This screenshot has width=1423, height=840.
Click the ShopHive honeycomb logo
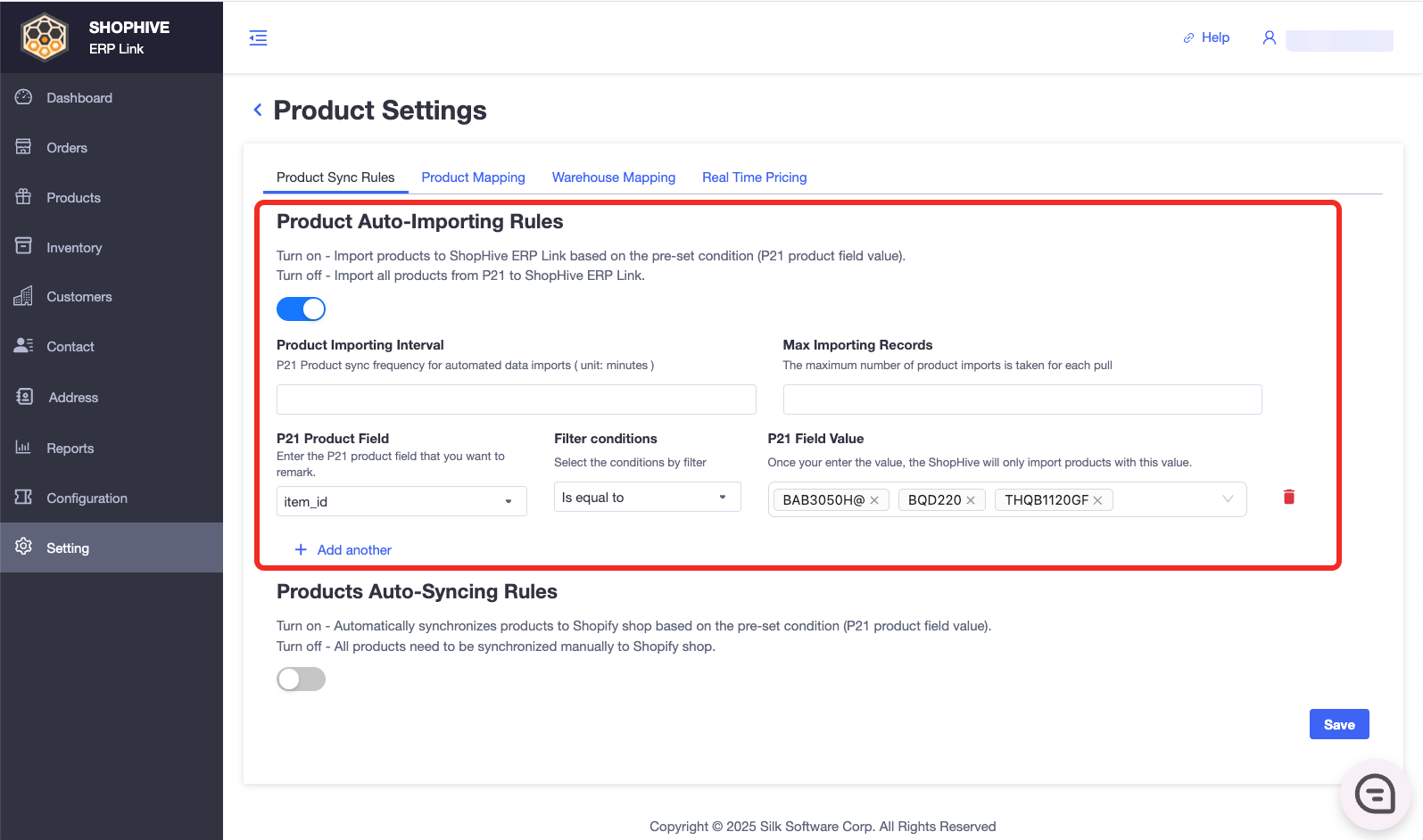tap(45, 37)
